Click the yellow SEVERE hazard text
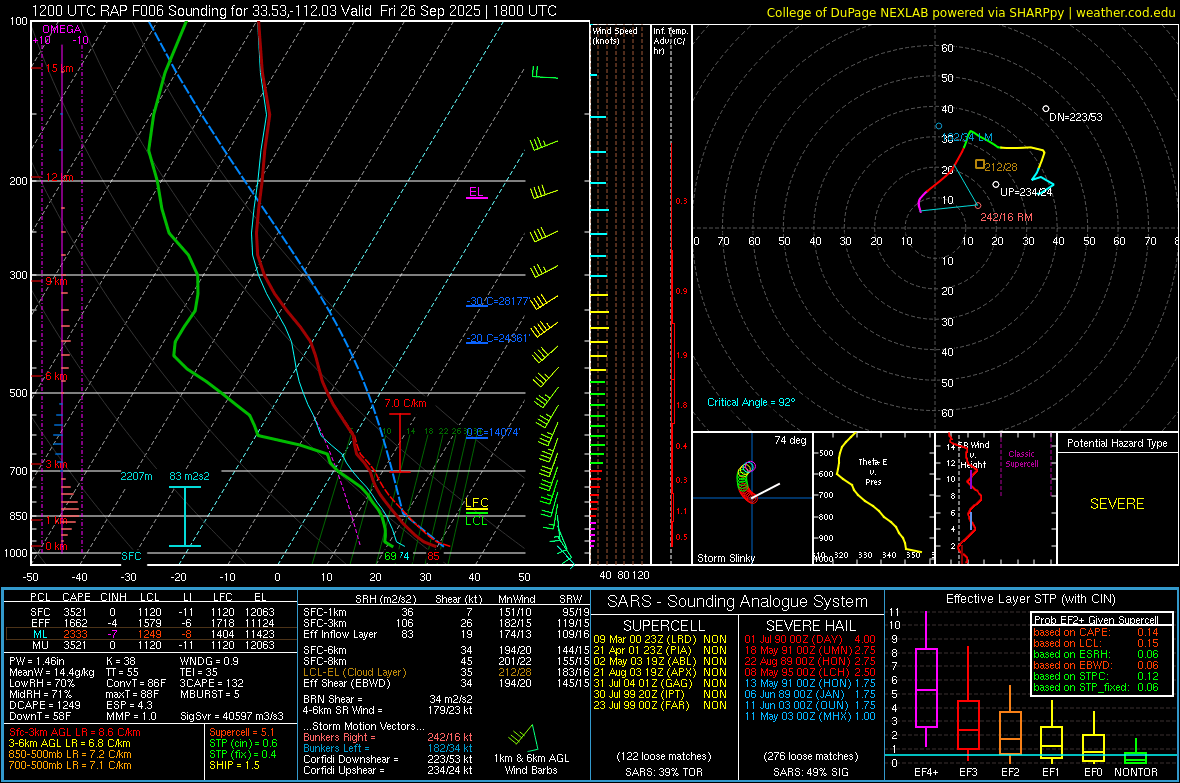Image resolution: width=1180 pixels, height=783 pixels. [x=1117, y=504]
